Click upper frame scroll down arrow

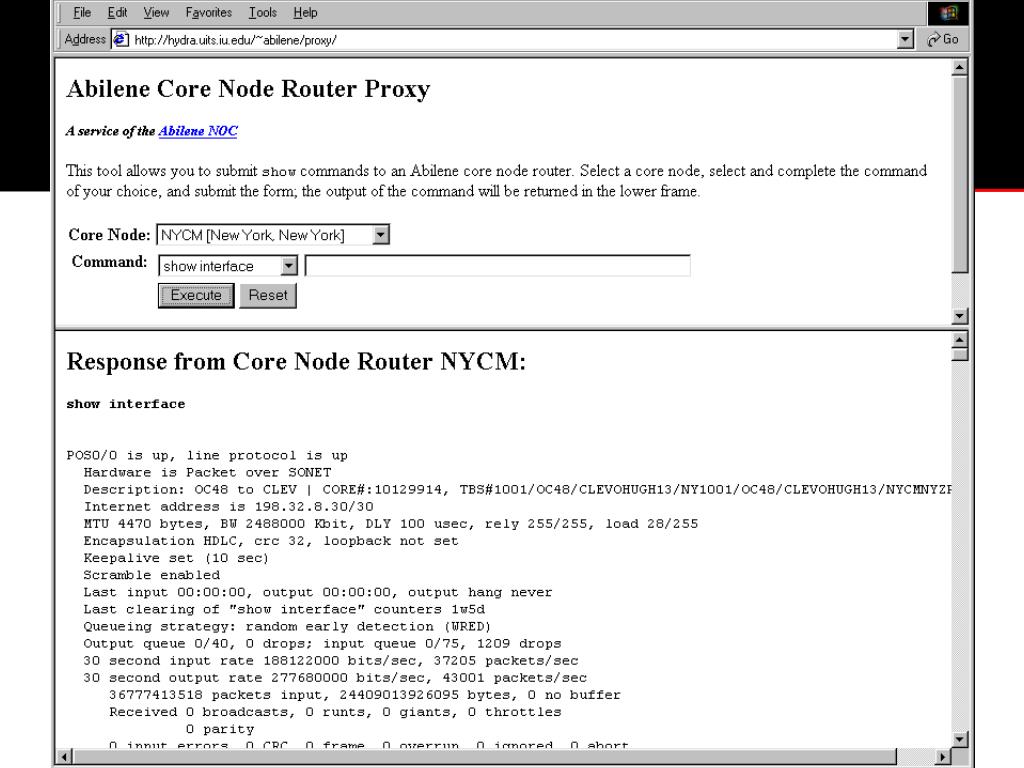(x=959, y=316)
